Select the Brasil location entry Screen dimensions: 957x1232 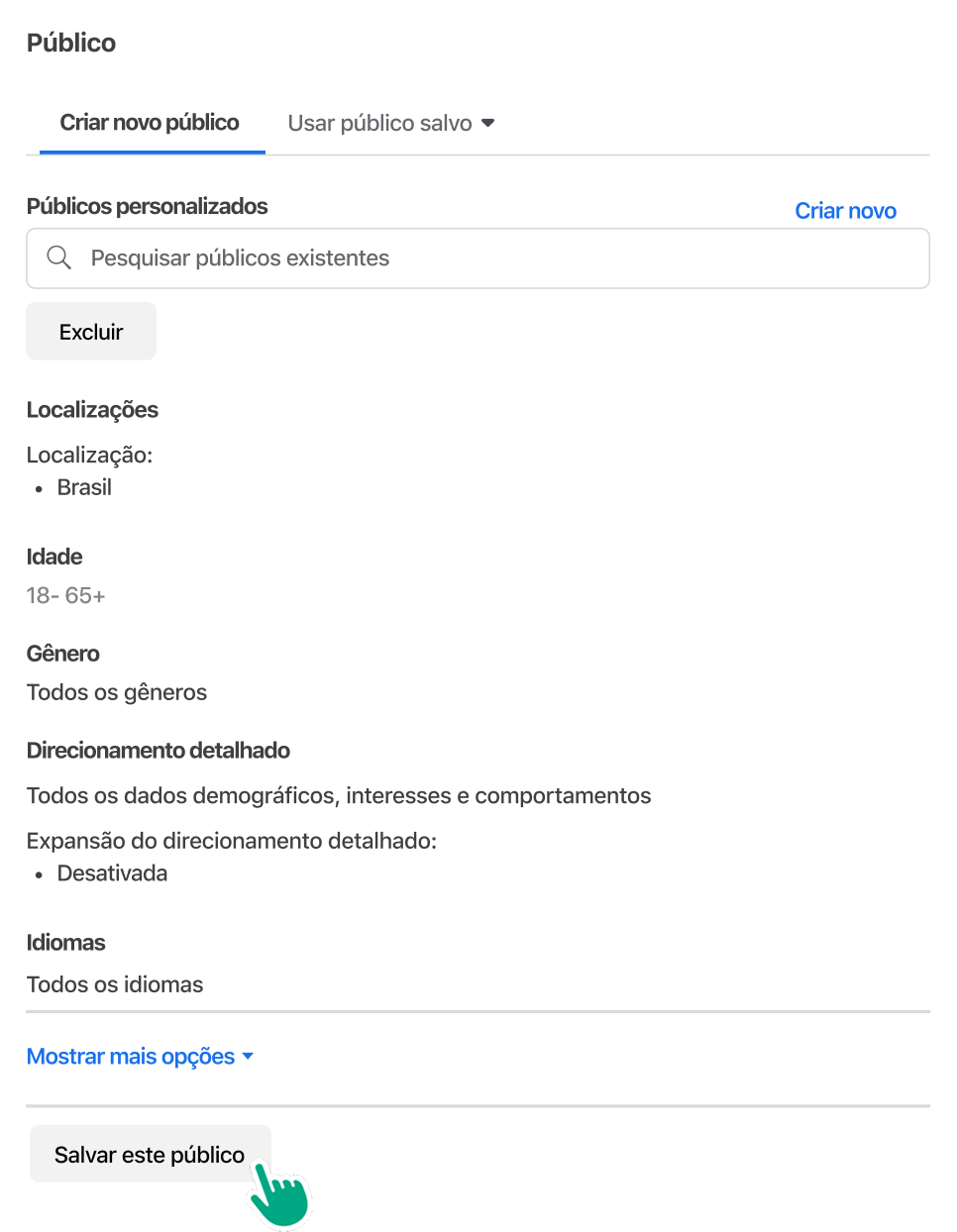[84, 487]
